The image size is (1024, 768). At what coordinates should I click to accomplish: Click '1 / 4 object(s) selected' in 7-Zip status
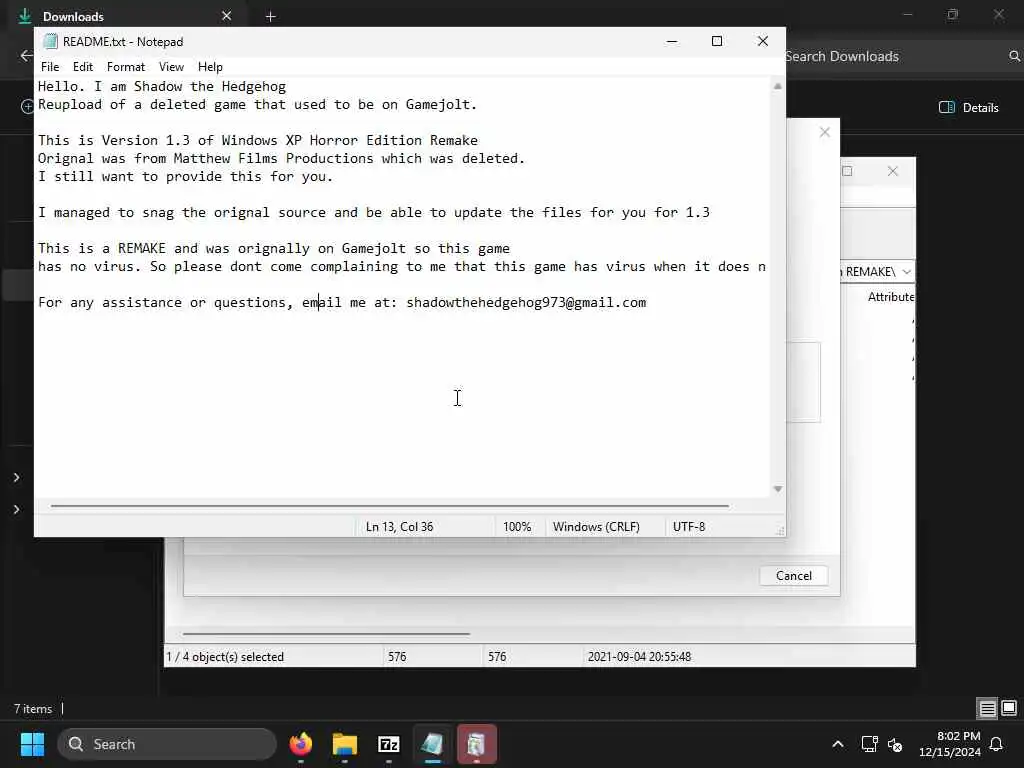click(225, 656)
